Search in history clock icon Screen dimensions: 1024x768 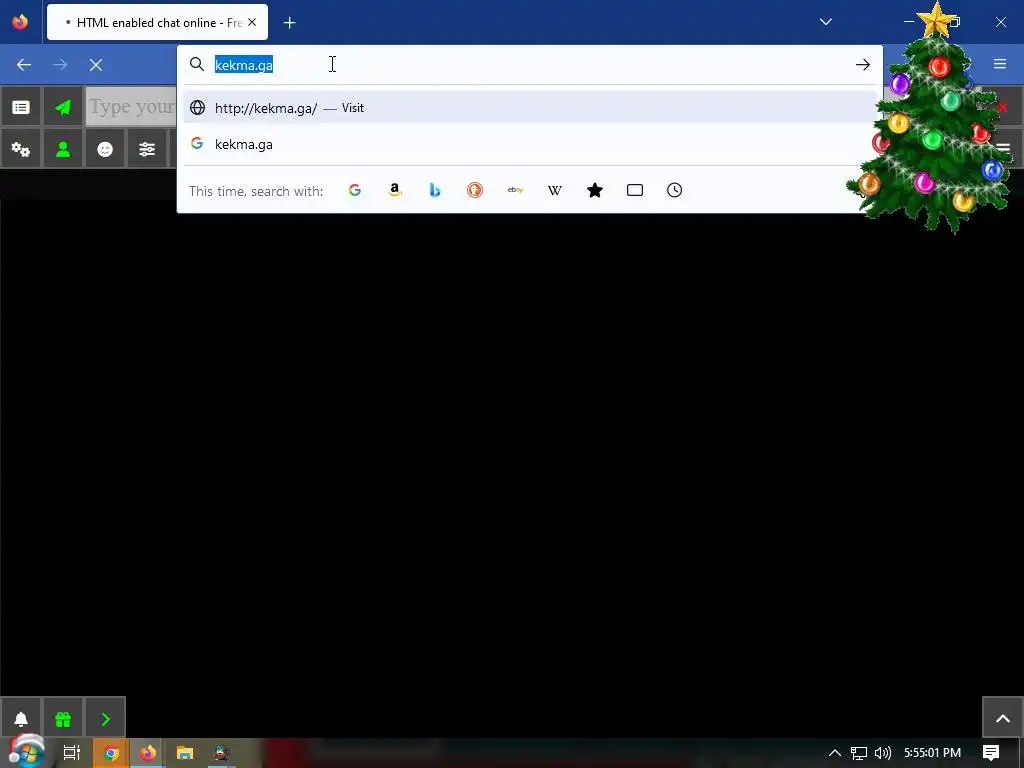[675, 190]
